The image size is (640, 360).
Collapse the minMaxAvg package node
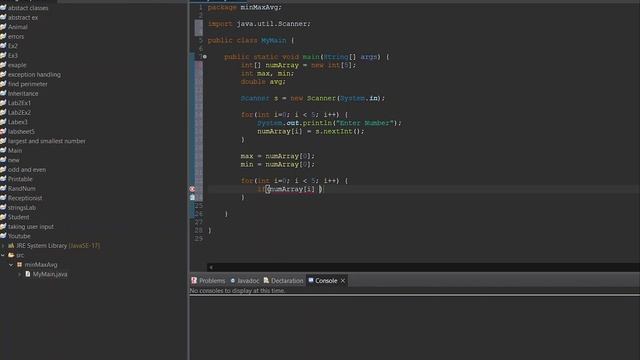coord(11,264)
